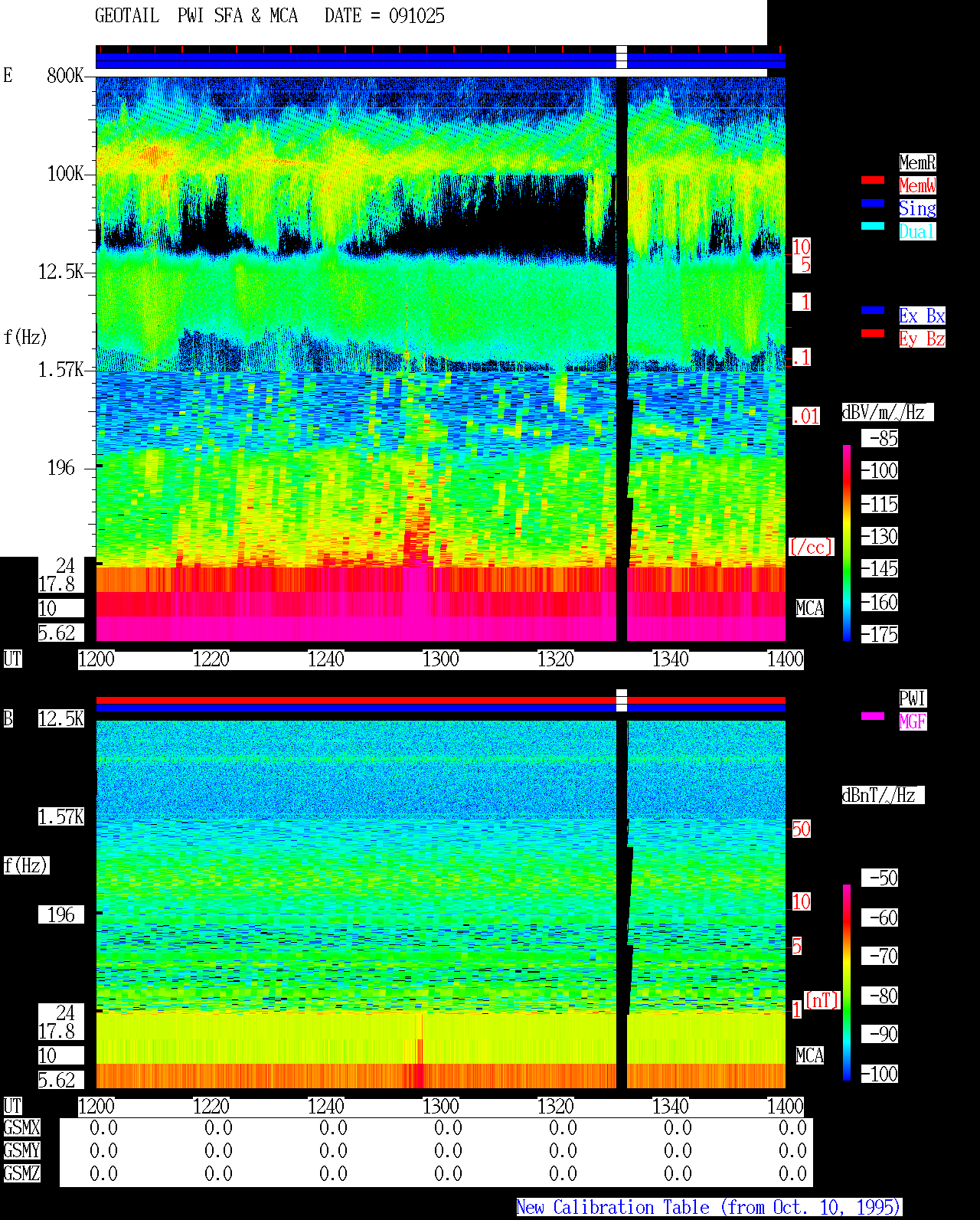
Task: Click the -175 color scale value
Action: pos(880,634)
